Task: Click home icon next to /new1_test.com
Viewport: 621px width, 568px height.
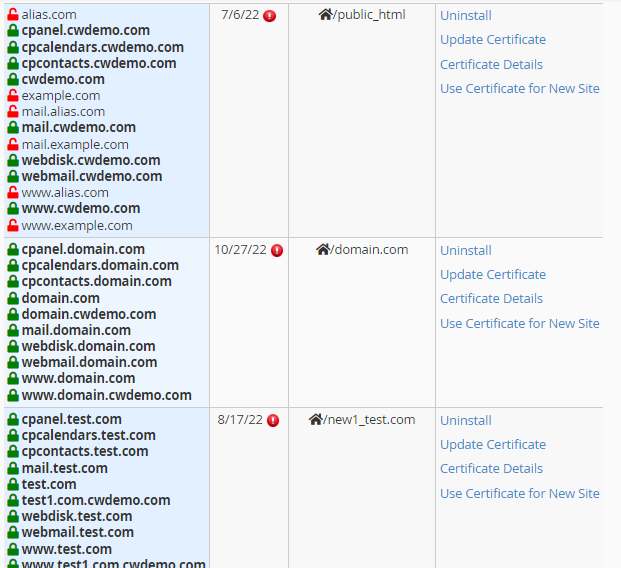Action: [x=316, y=420]
